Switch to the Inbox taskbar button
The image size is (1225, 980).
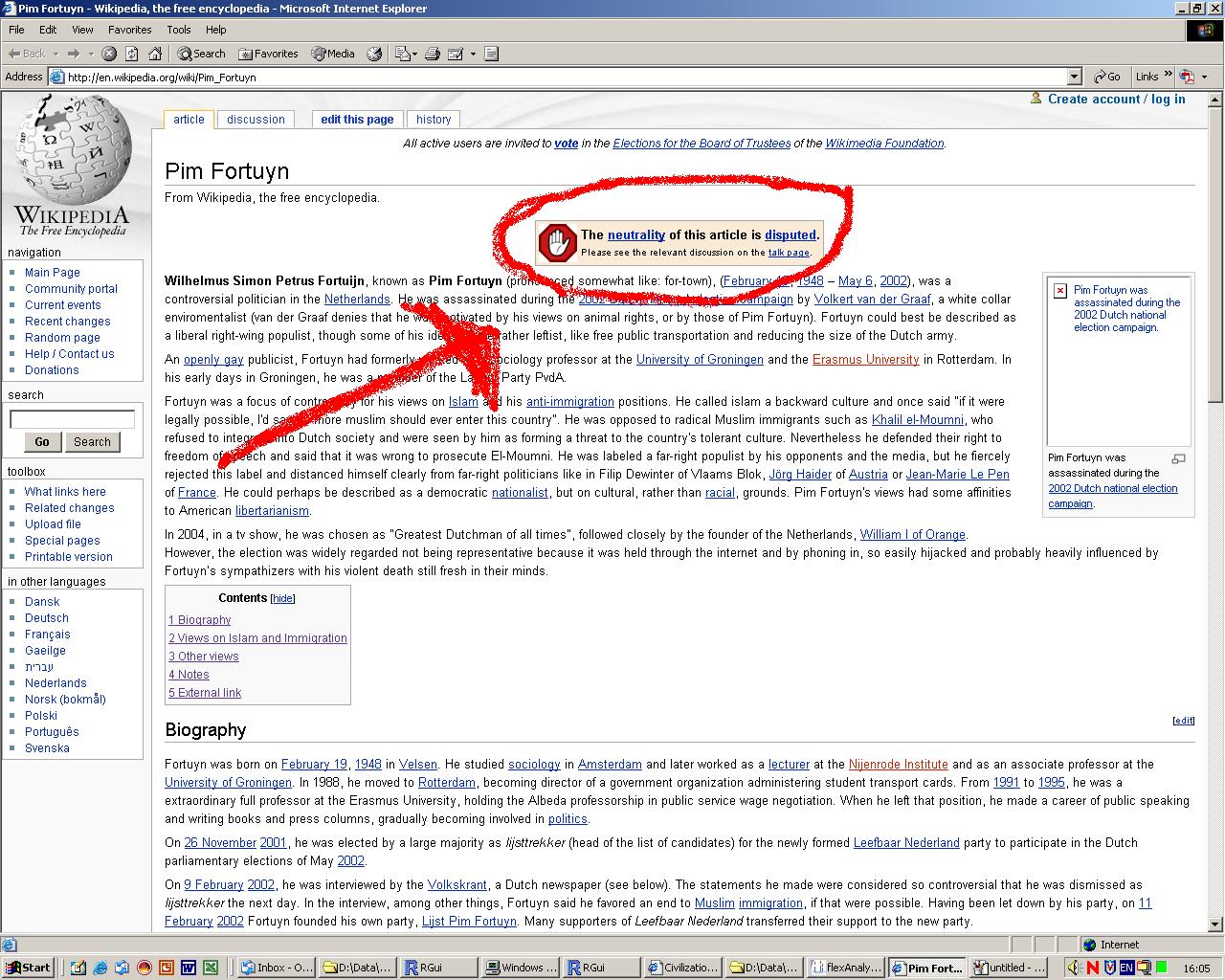(x=276, y=968)
